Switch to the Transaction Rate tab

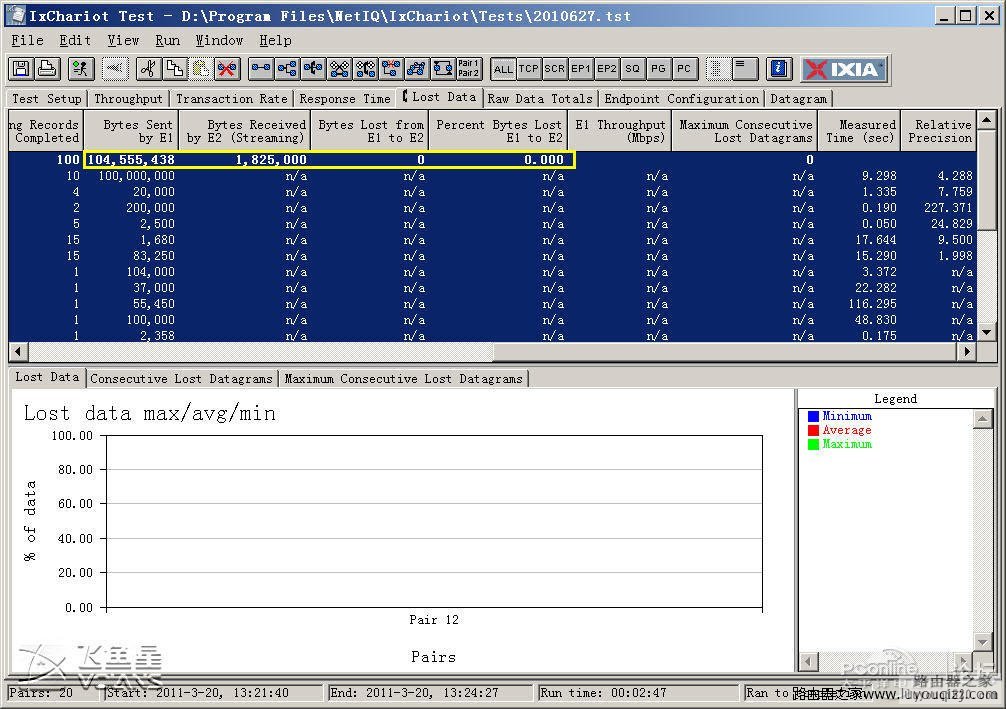click(x=232, y=99)
